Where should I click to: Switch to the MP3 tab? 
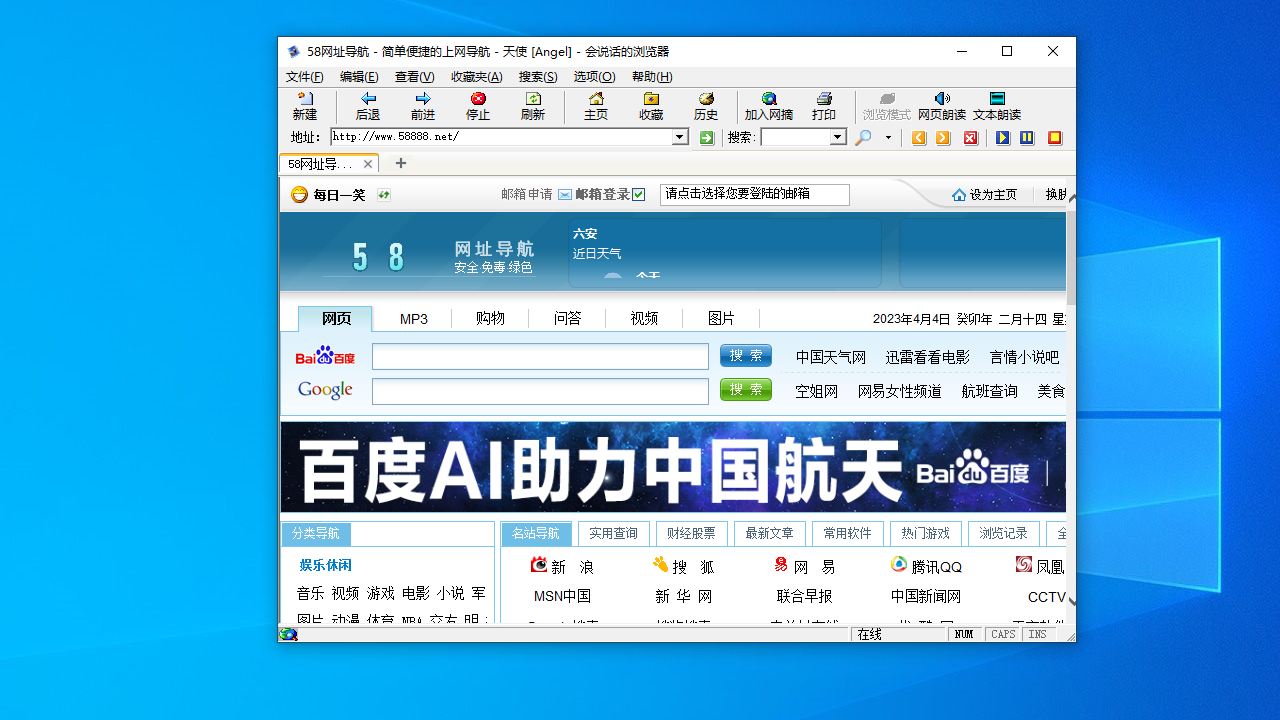click(x=413, y=318)
